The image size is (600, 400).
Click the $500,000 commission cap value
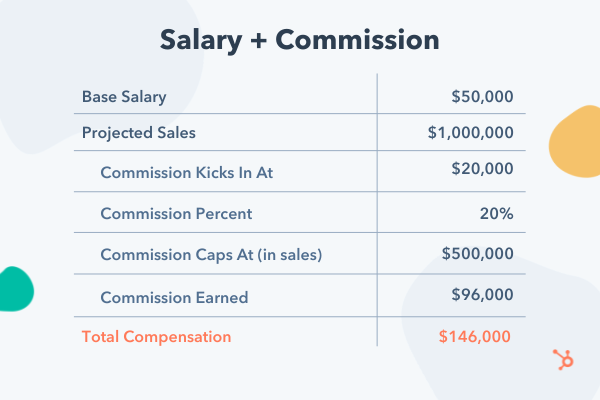[x=477, y=255]
